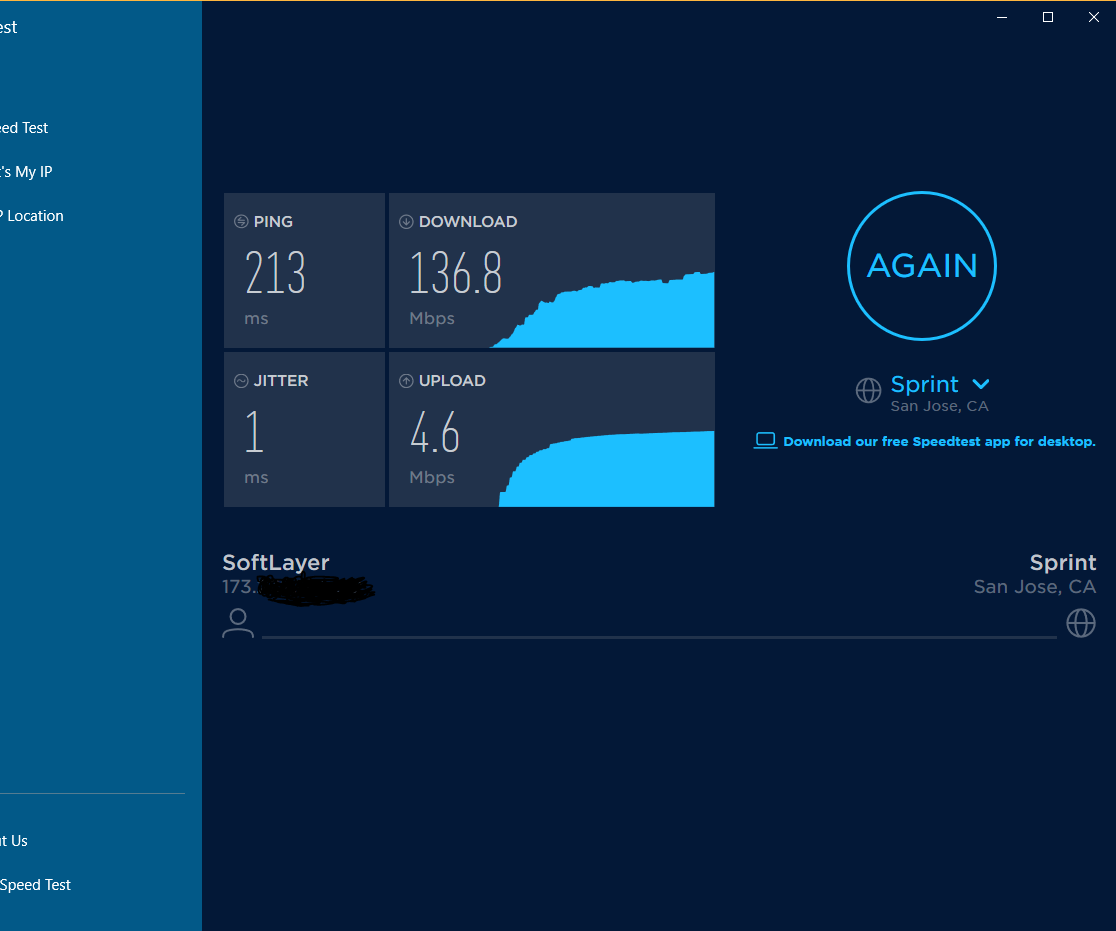This screenshot has height=931, width=1116.
Task: Select IP Location in the sidebar
Action: click(31, 215)
